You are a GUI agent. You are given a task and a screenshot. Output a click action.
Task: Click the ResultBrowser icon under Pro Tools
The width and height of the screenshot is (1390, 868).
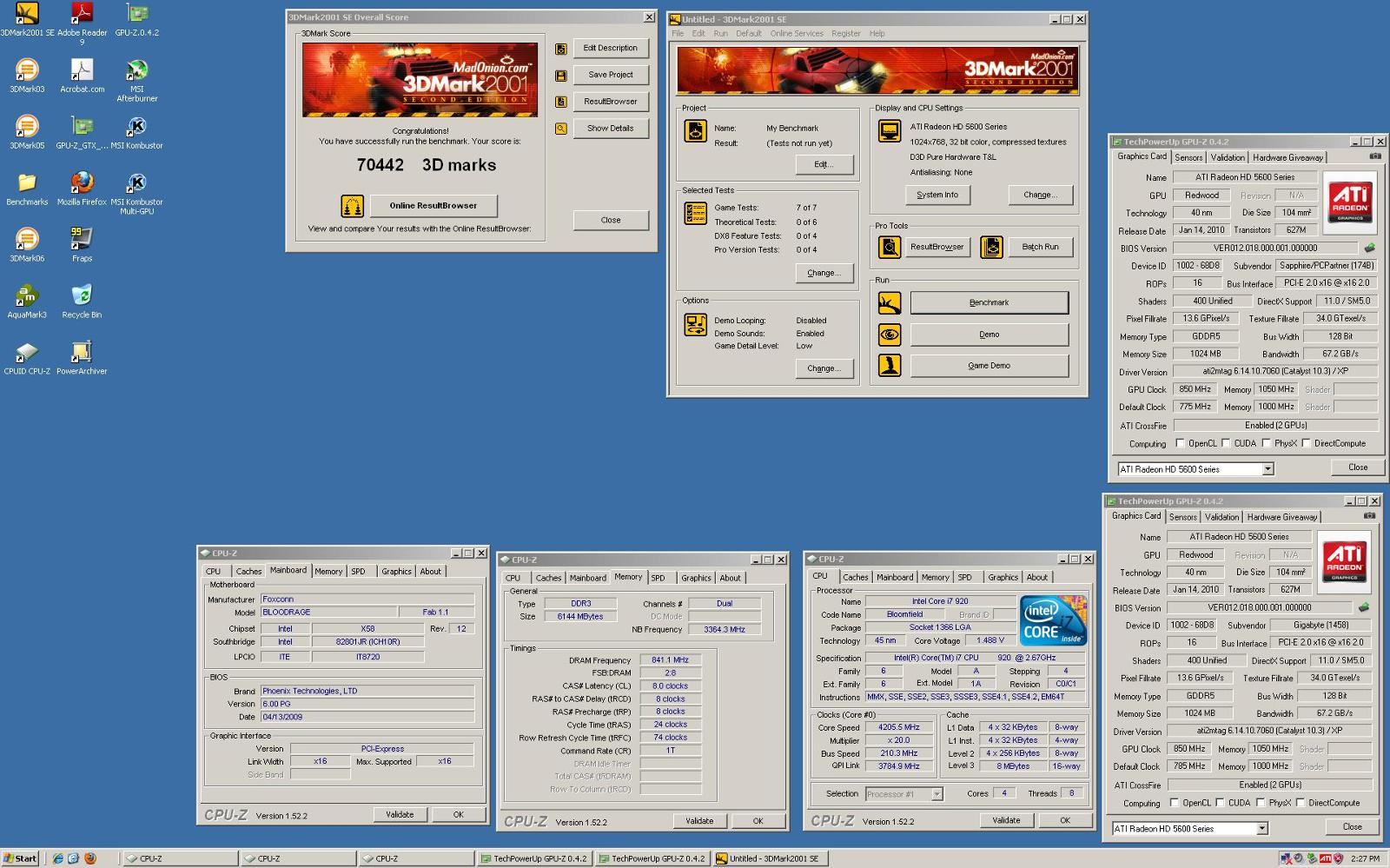click(890, 247)
